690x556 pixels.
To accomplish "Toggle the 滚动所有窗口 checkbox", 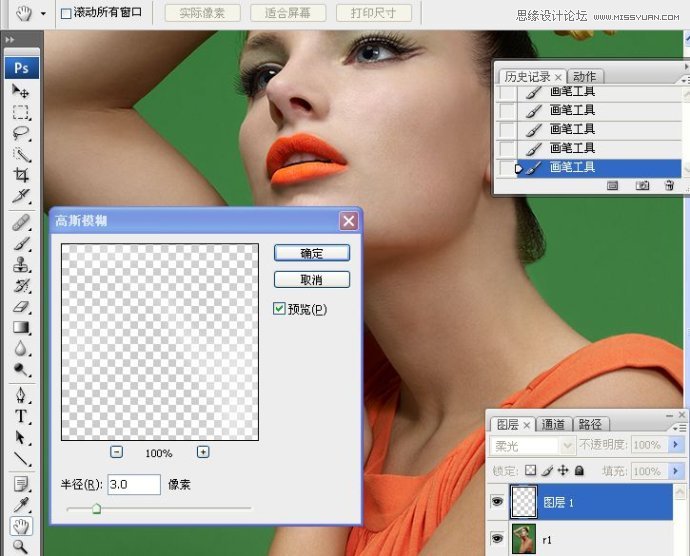I will (x=66, y=14).
